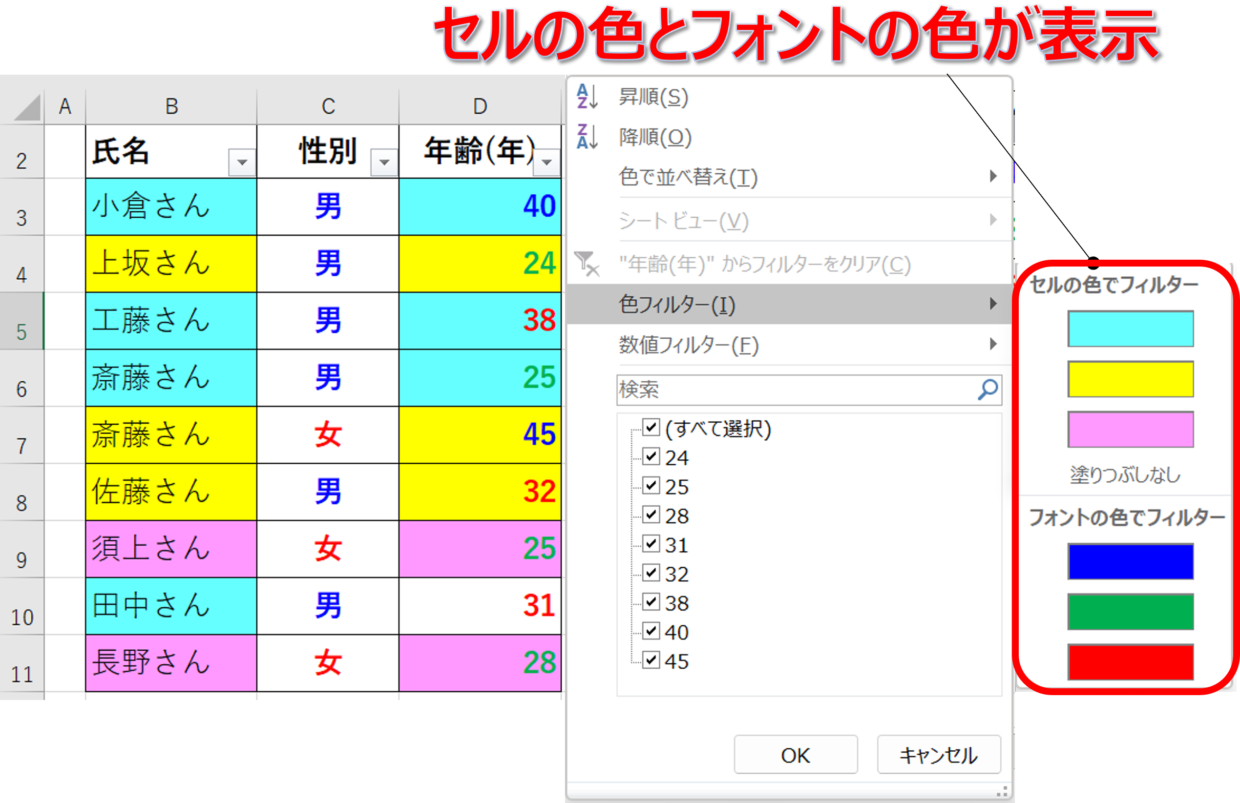Select cell 小倉さん
Screen dimensions: 1240x803
171,207
